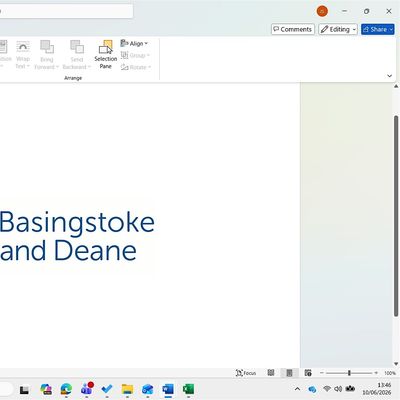Open the clock and date panel

(377, 389)
